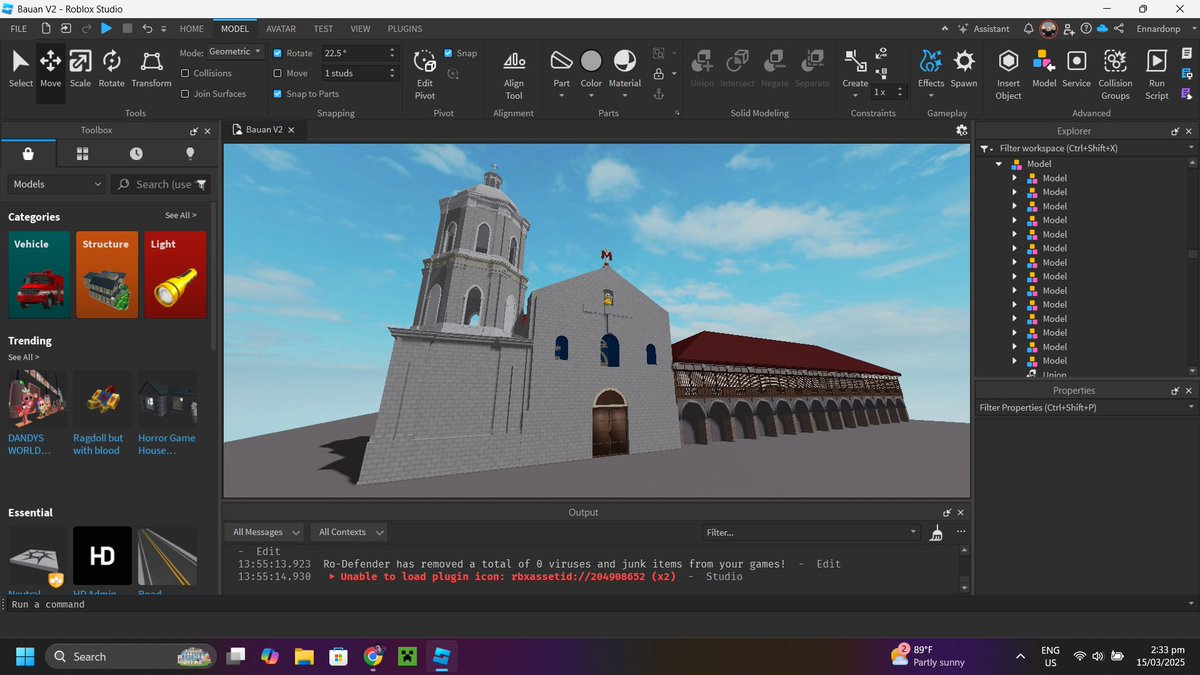Open the Assistant button
Viewport: 1200px width, 675px height.
coord(984,29)
